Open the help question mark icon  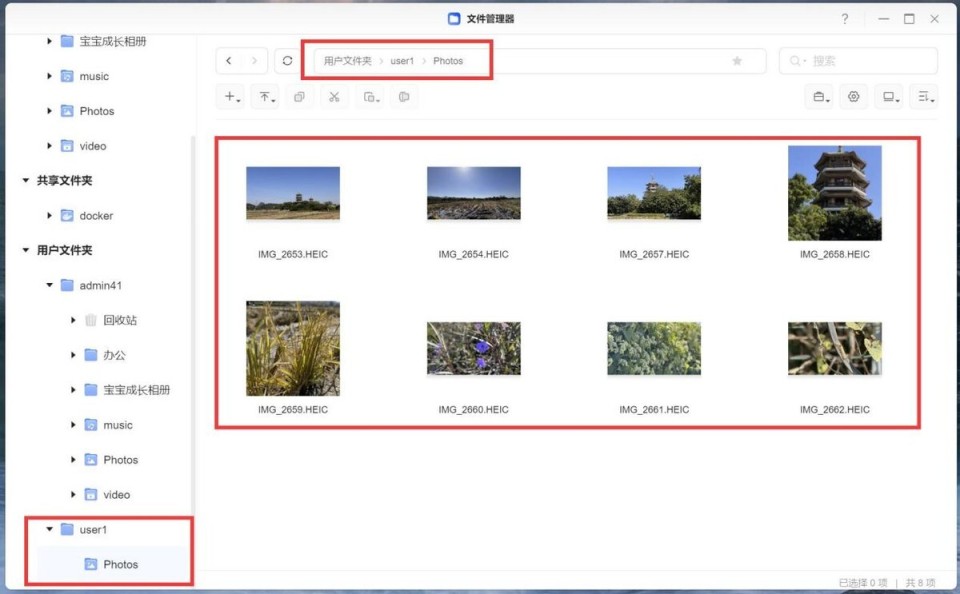pyautogui.click(x=845, y=19)
